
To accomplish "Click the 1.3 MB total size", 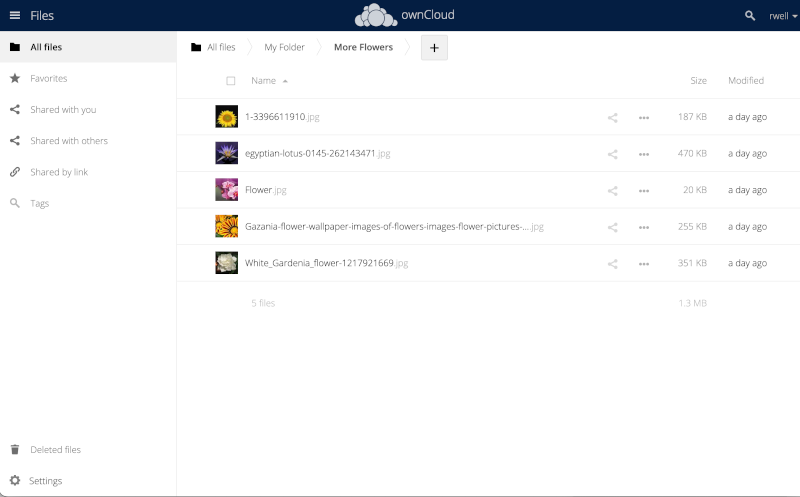I will tap(693, 303).
